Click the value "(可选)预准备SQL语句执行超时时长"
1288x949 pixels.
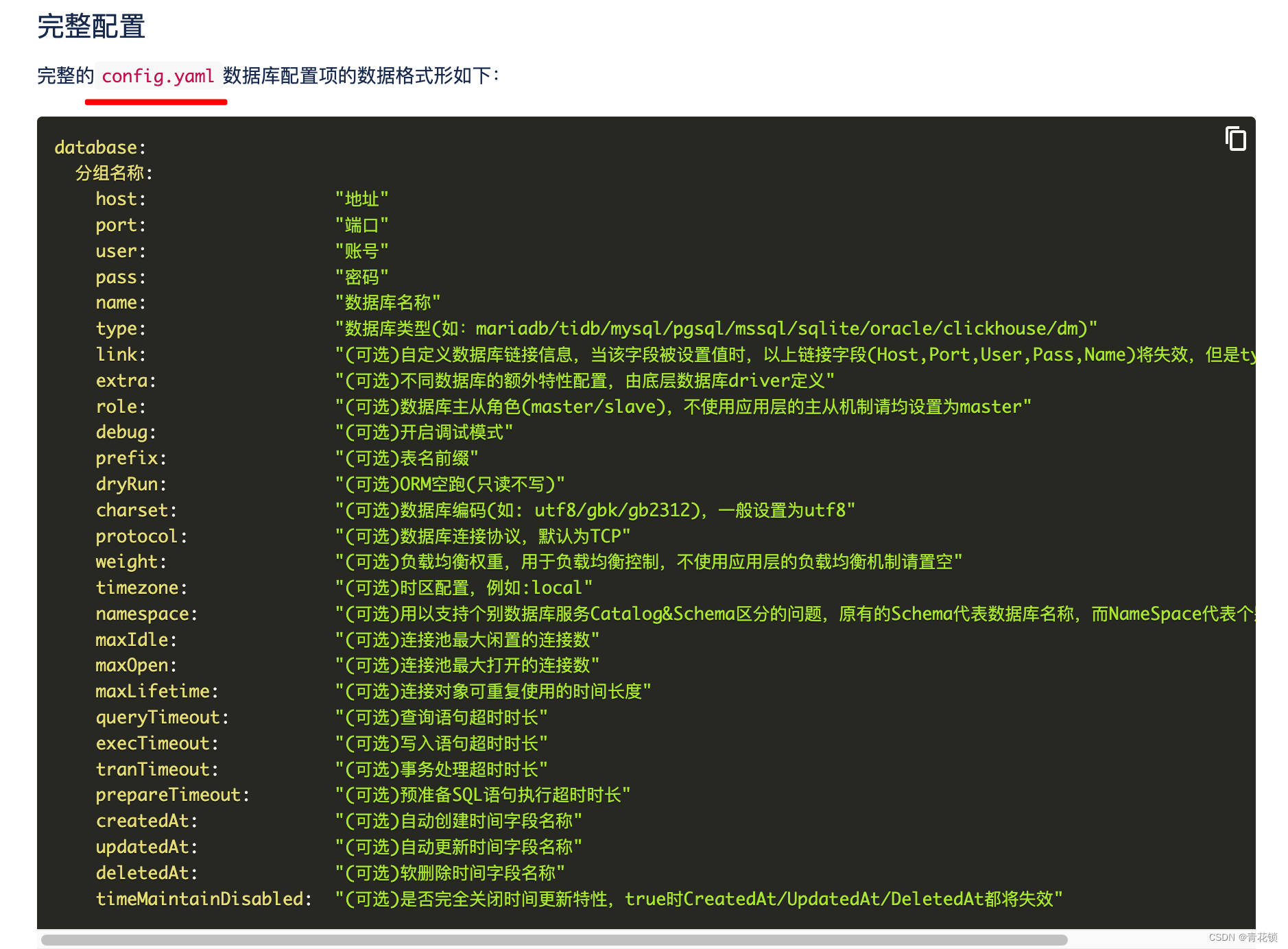point(483,795)
